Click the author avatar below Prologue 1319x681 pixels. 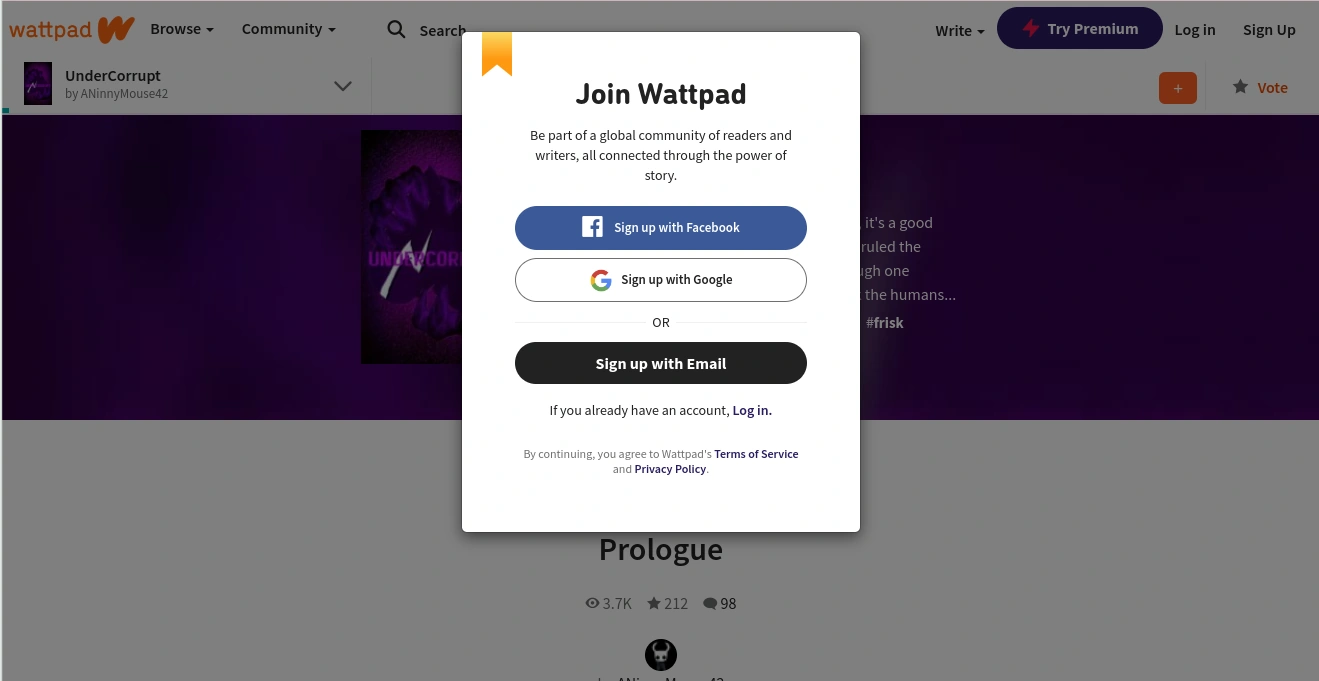[661, 655]
